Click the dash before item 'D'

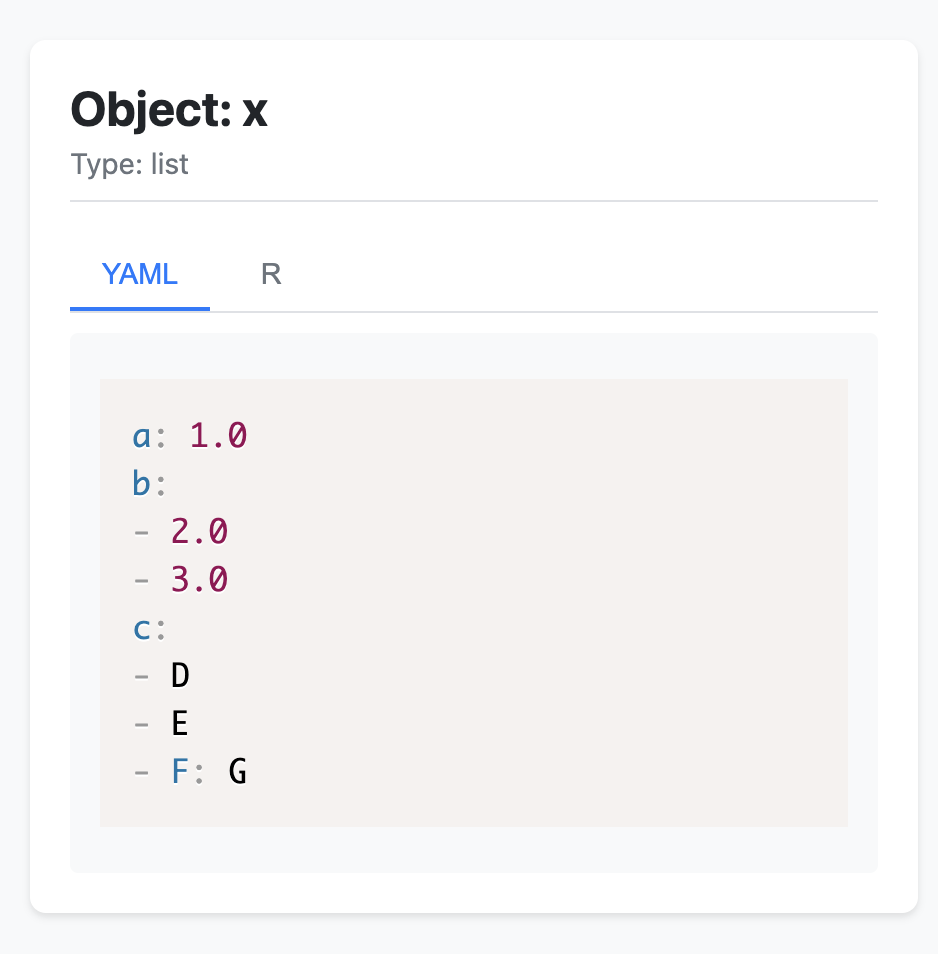click(x=140, y=675)
